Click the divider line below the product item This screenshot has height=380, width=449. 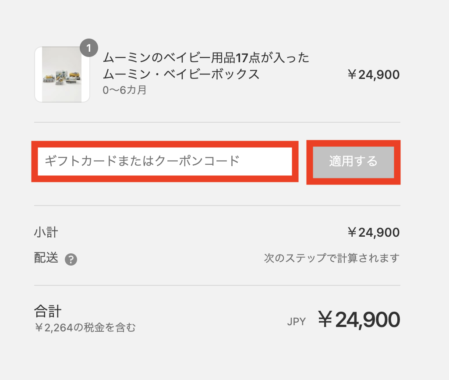tap(217, 122)
